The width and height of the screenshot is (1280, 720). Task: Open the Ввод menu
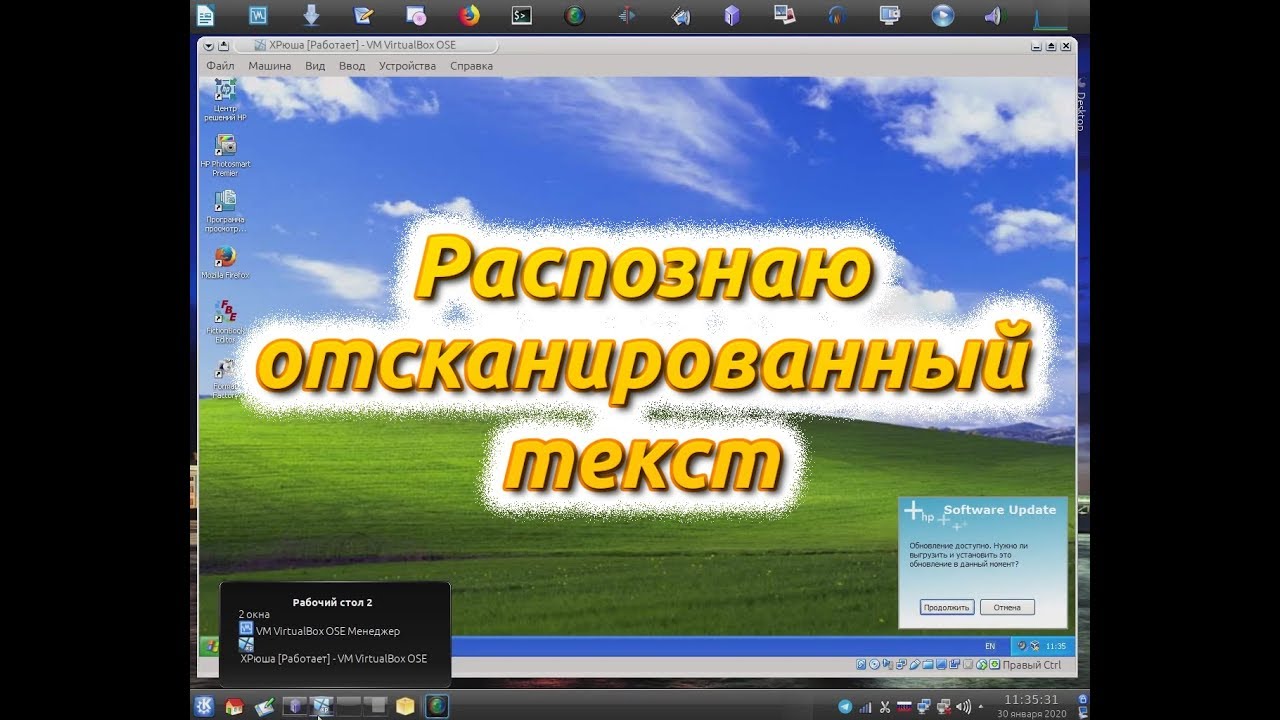pos(352,66)
